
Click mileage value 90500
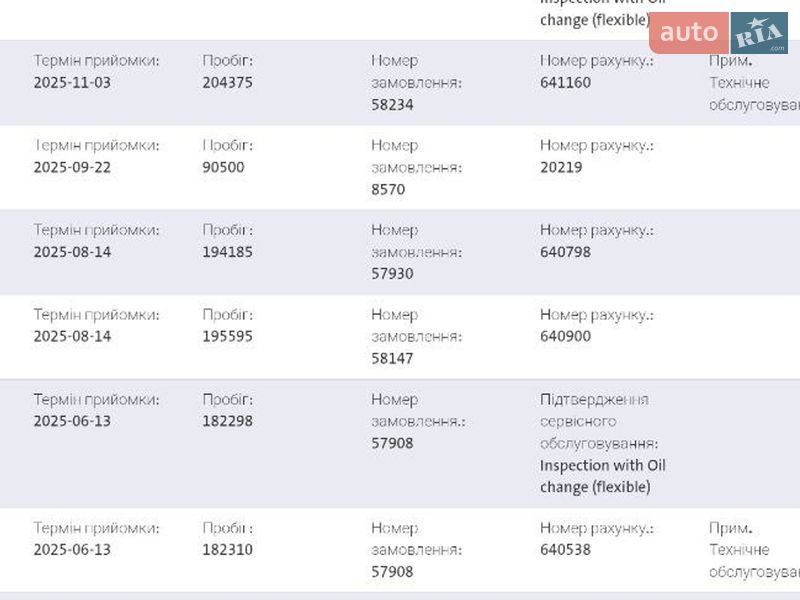tap(223, 167)
